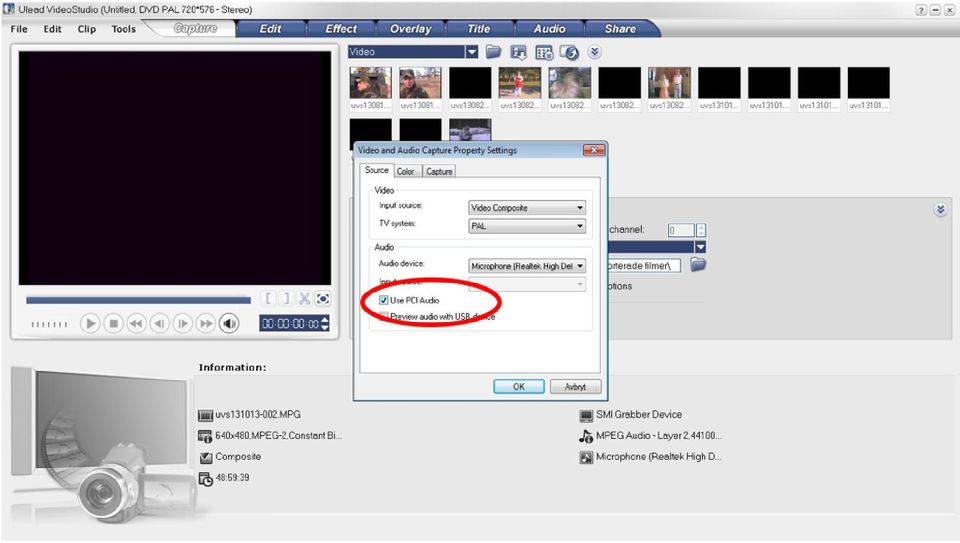Screen dimensions: 960x543
Task: Open the TV system PAL dropdown
Action: [x=527, y=227]
